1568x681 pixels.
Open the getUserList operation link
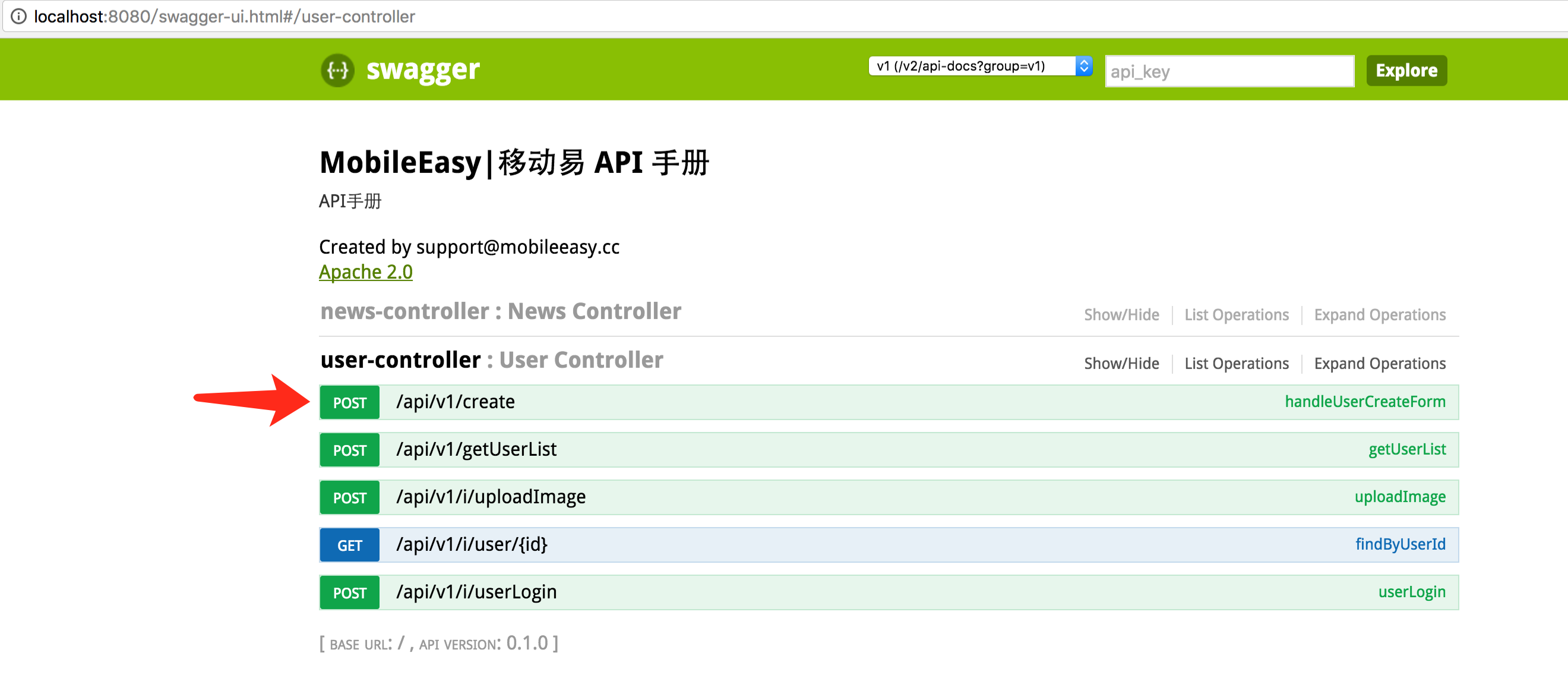pyautogui.click(x=1406, y=449)
